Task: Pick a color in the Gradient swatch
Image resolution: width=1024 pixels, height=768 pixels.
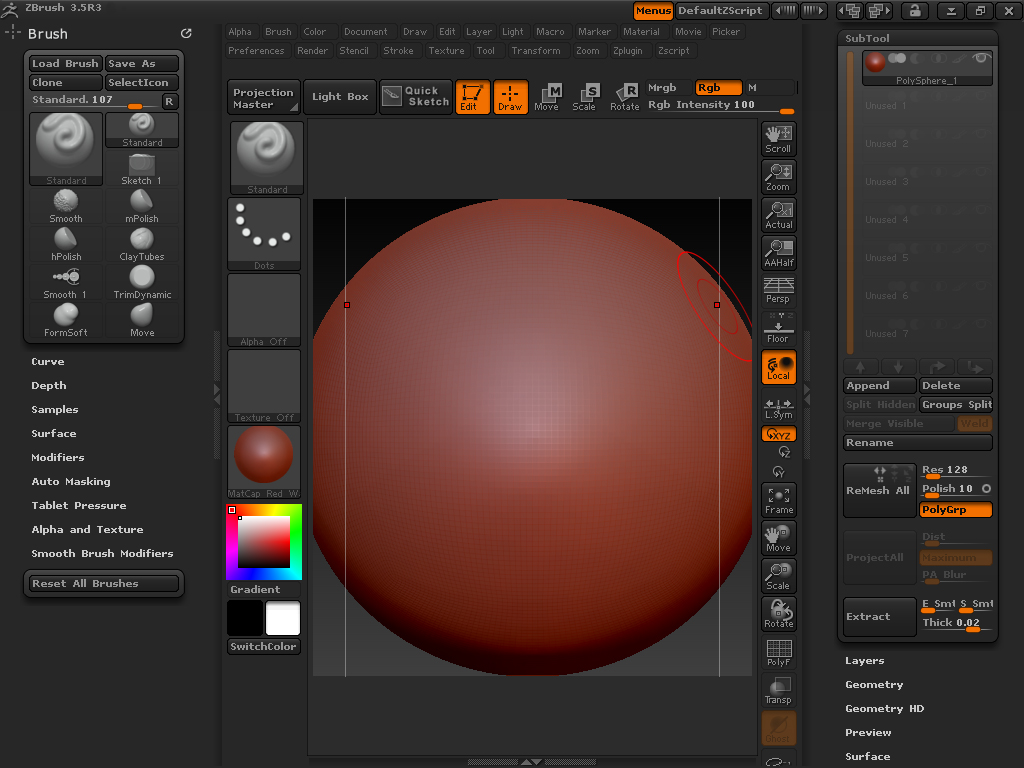Action: point(263,540)
